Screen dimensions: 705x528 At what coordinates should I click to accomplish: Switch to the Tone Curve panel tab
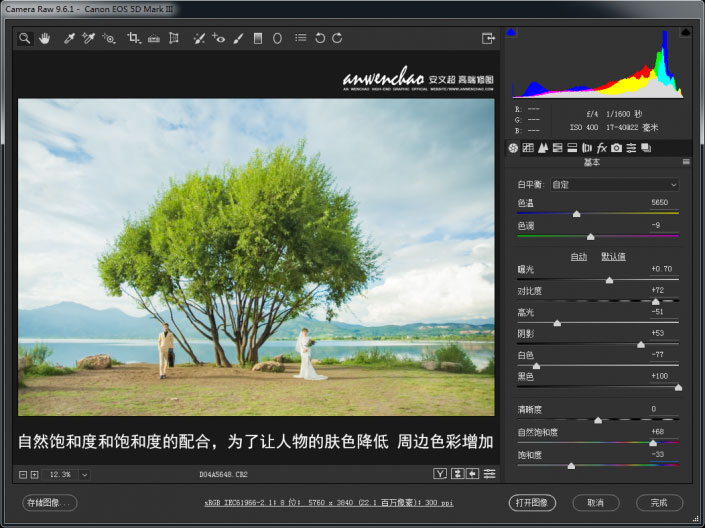point(528,148)
